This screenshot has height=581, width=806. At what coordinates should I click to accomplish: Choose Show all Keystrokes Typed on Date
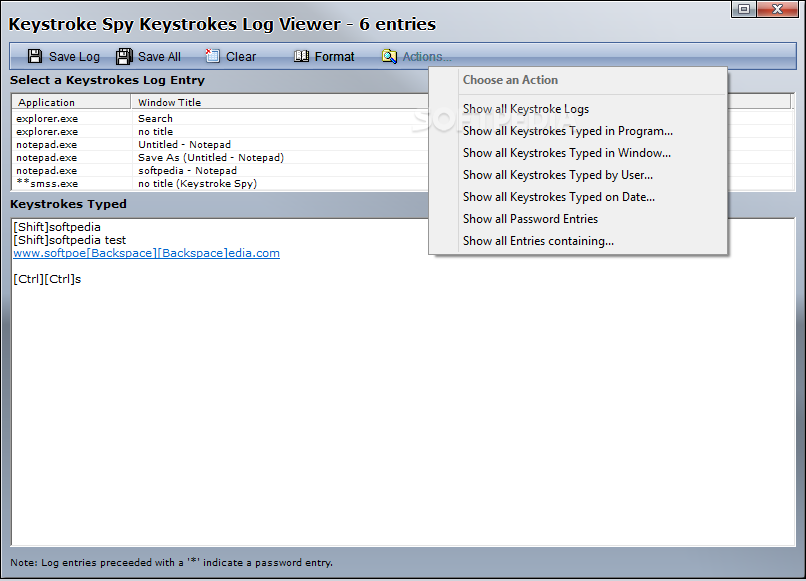click(x=559, y=197)
